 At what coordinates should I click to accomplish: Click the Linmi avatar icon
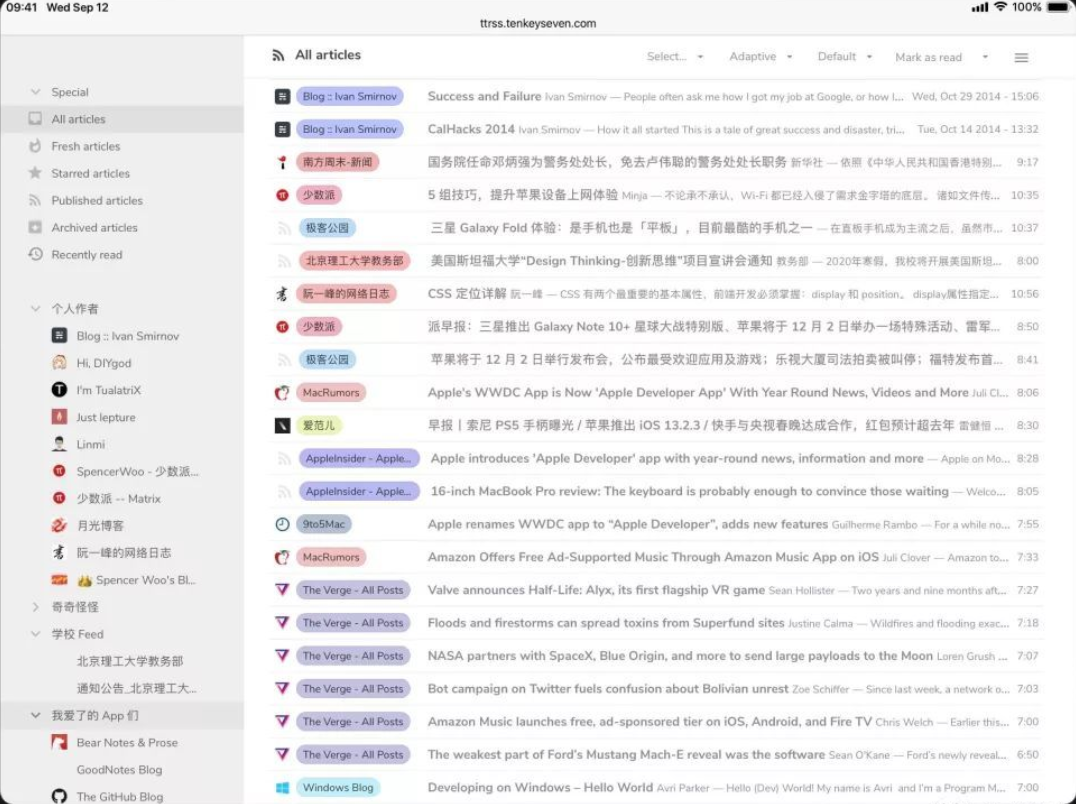[x=60, y=444]
